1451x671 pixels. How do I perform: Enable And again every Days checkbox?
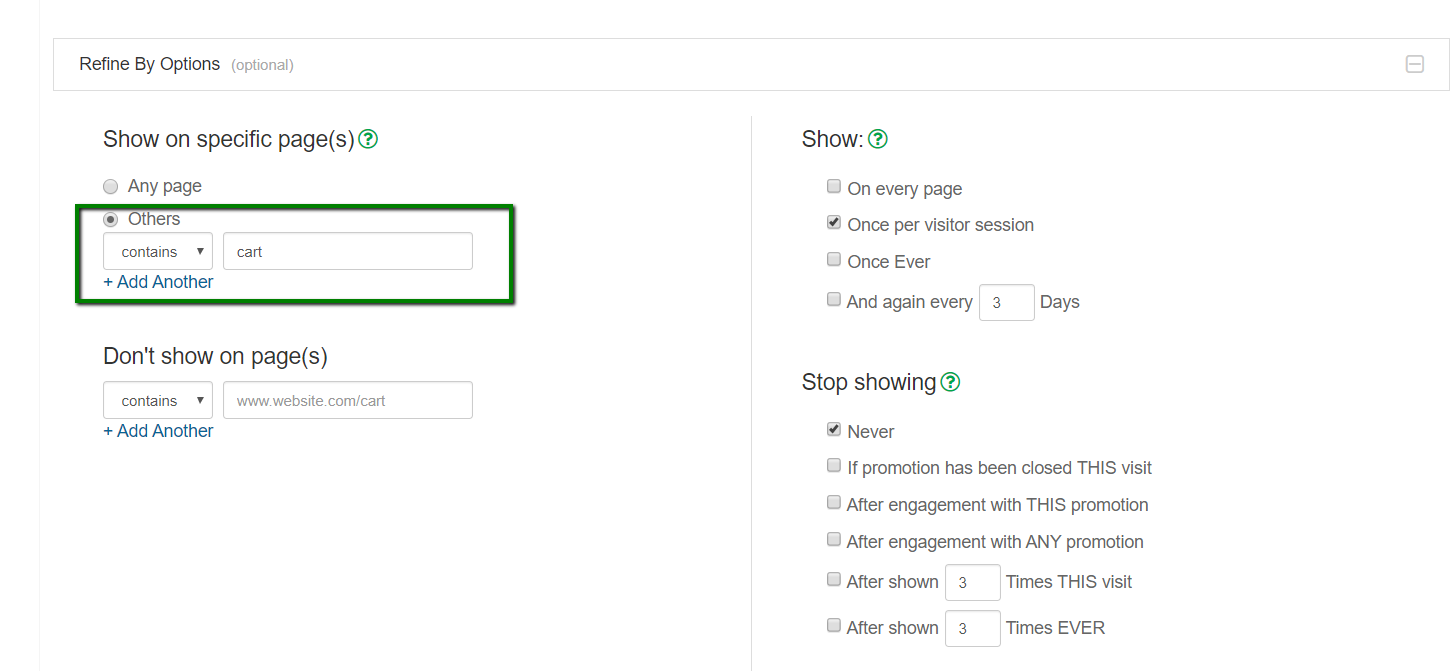(834, 299)
